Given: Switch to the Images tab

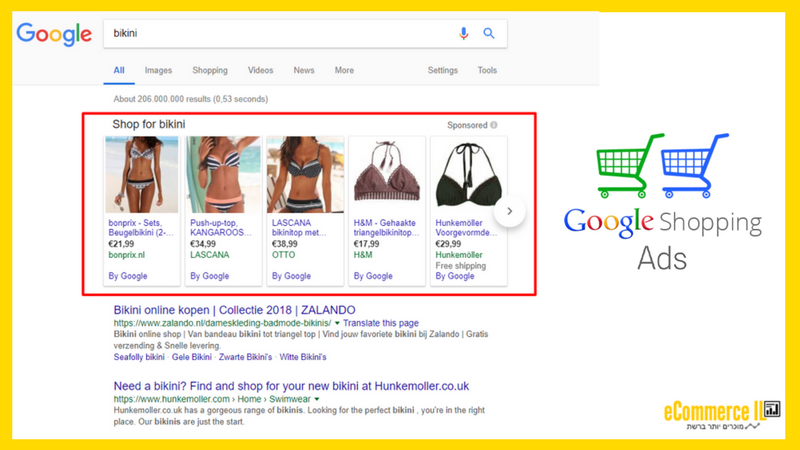Looking at the screenshot, I should click(x=158, y=70).
